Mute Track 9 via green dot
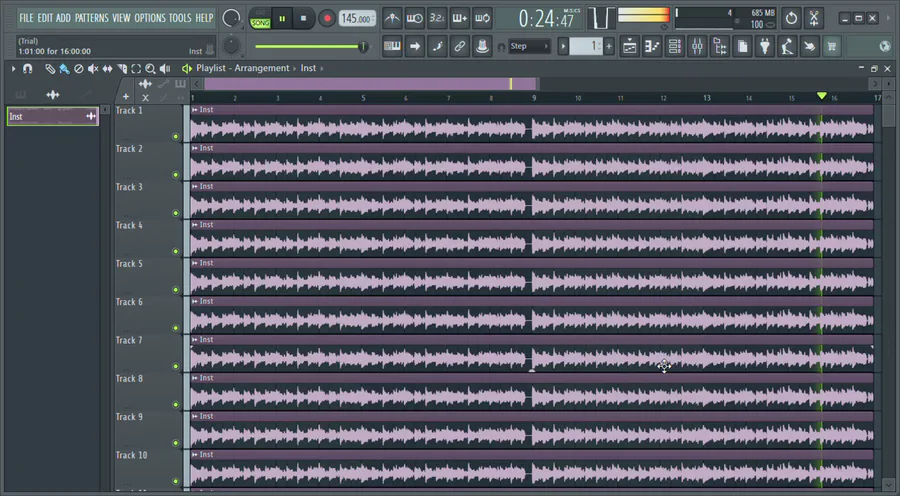Viewport: 900px width, 496px height. coord(176,443)
